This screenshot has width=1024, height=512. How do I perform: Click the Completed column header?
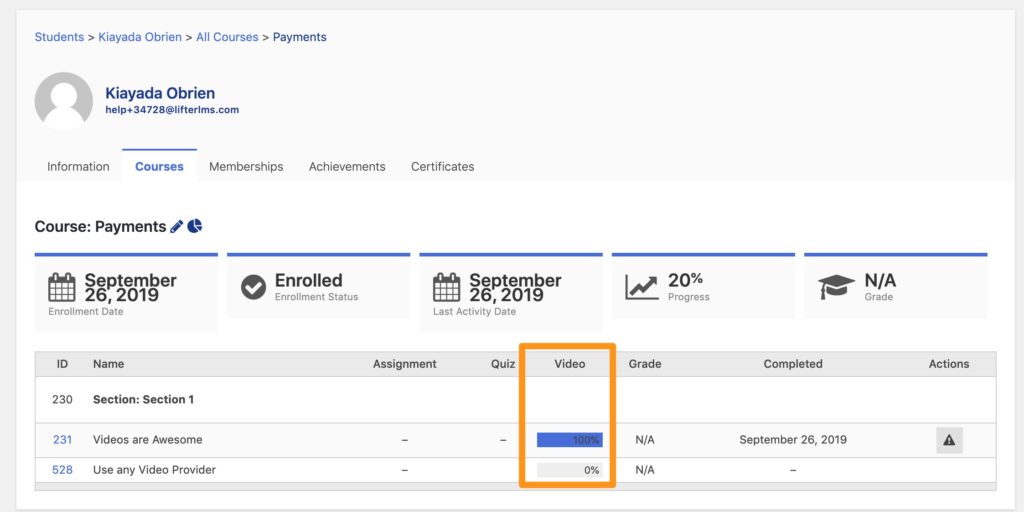pos(793,364)
